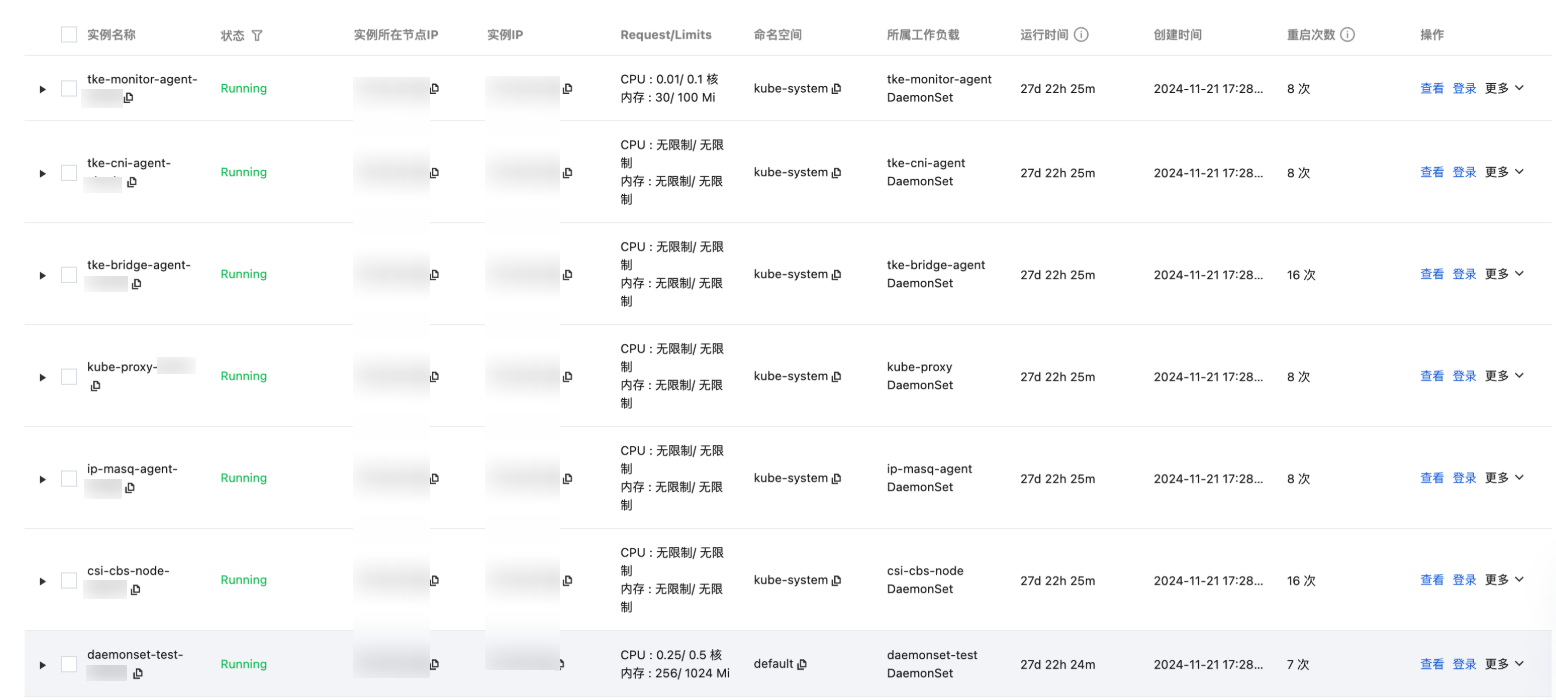Expand the csi-cbs-node row details
The image size is (1556, 700).
(42, 581)
